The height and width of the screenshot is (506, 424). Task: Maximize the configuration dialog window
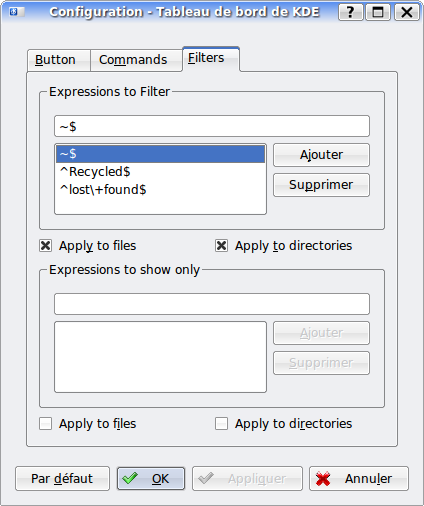pos(378,12)
